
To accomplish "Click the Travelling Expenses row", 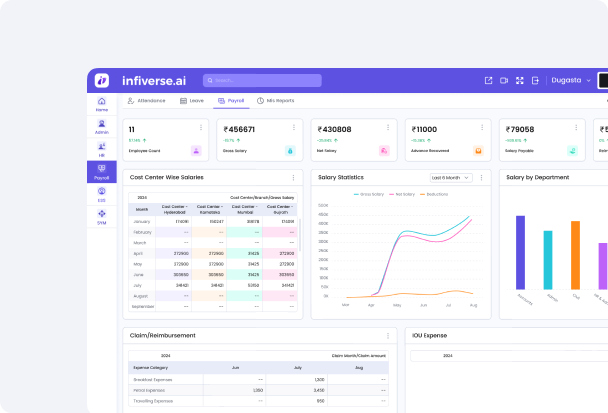I will [258, 401].
